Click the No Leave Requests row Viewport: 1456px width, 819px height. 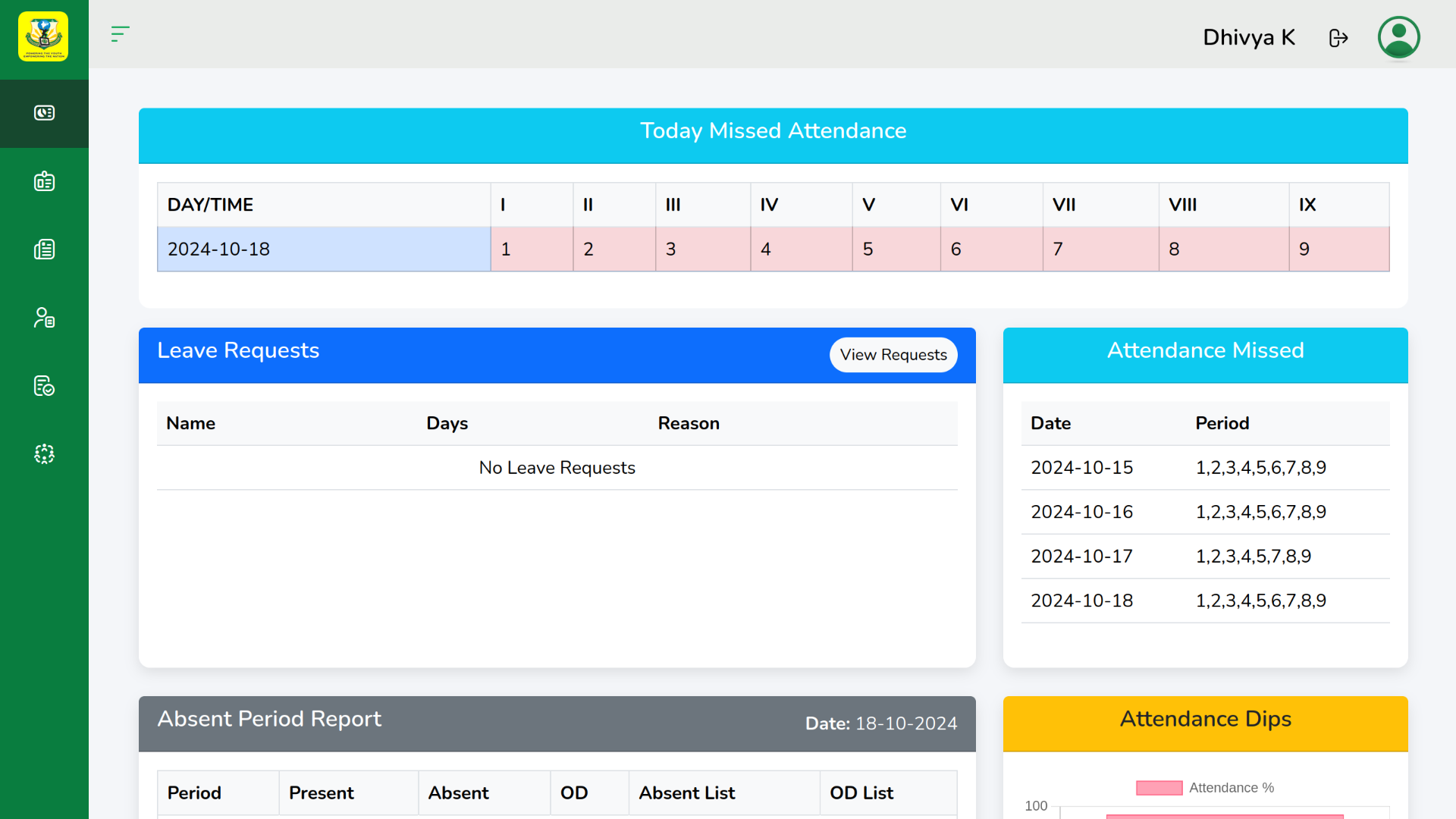pos(557,467)
